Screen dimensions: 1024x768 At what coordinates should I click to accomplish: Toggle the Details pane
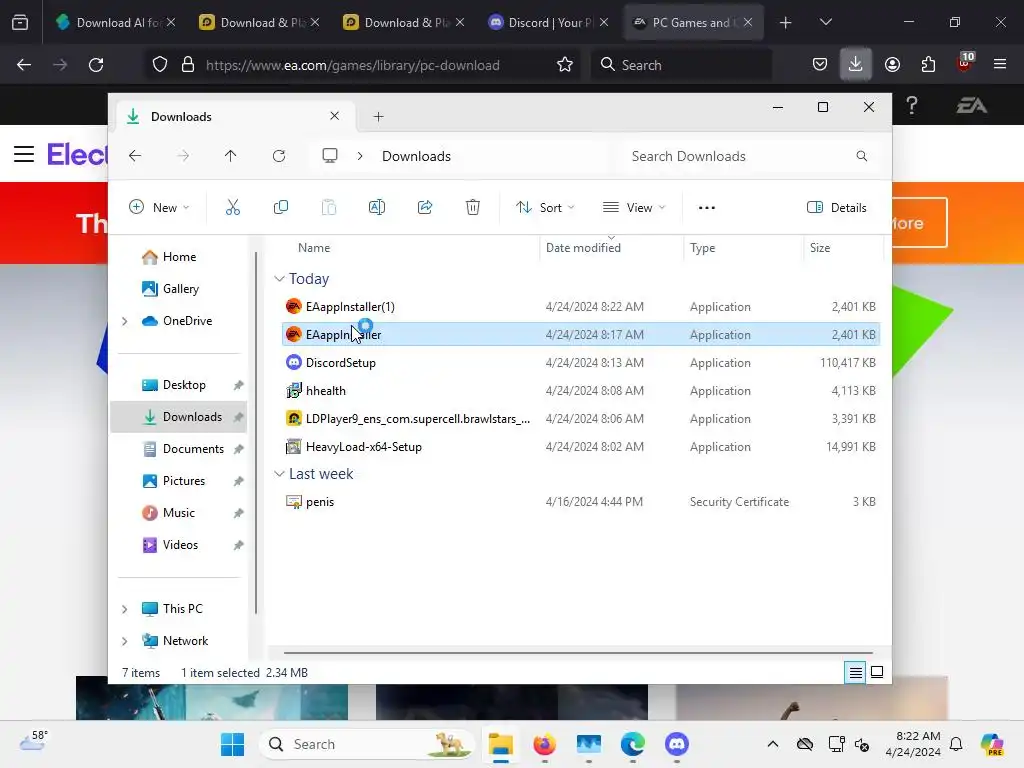[x=837, y=208]
